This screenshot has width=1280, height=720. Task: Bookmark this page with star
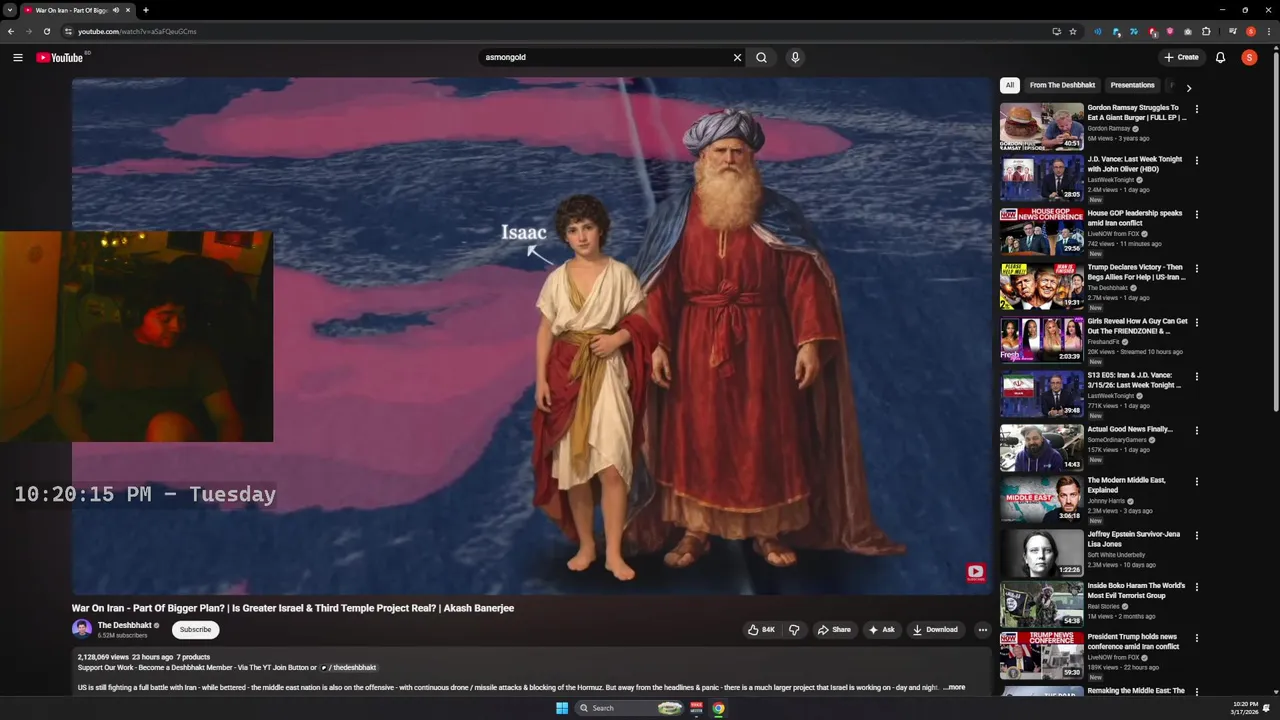tap(1073, 32)
